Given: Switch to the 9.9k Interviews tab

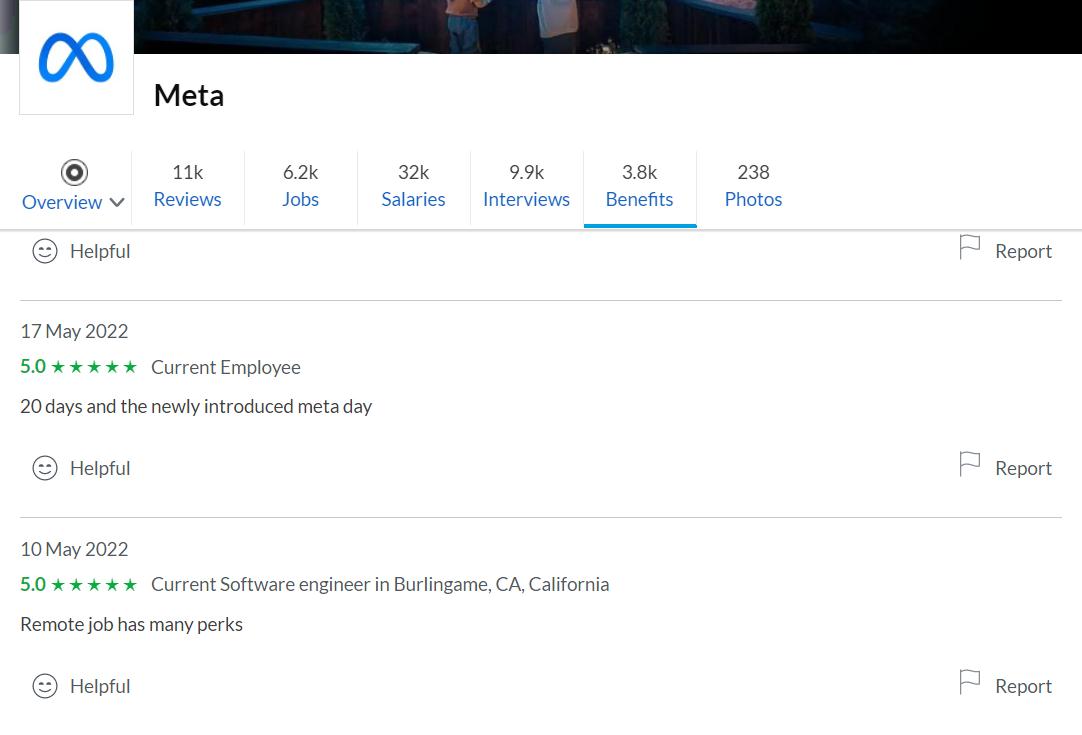Looking at the screenshot, I should tap(527, 186).
